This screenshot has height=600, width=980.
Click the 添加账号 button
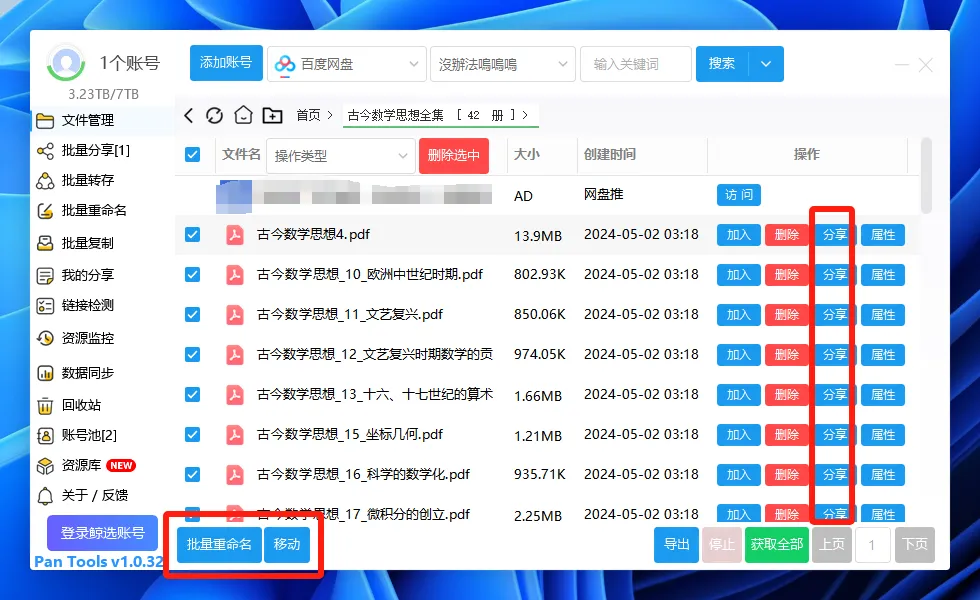(x=226, y=63)
